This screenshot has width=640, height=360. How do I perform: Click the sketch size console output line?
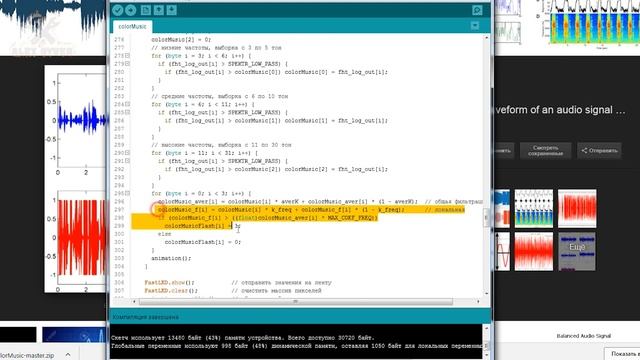(242, 338)
